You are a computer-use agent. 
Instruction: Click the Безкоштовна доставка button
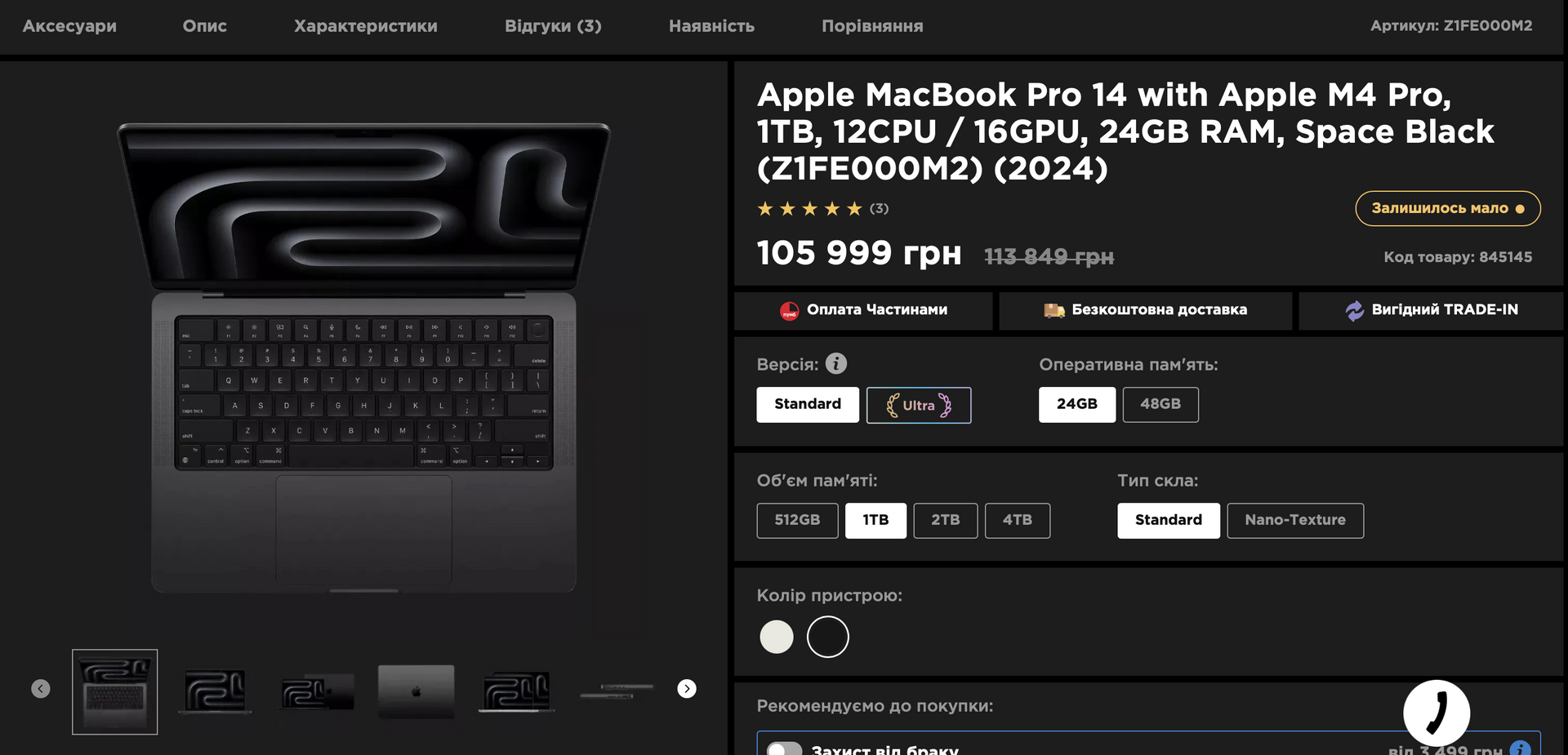tap(1145, 310)
